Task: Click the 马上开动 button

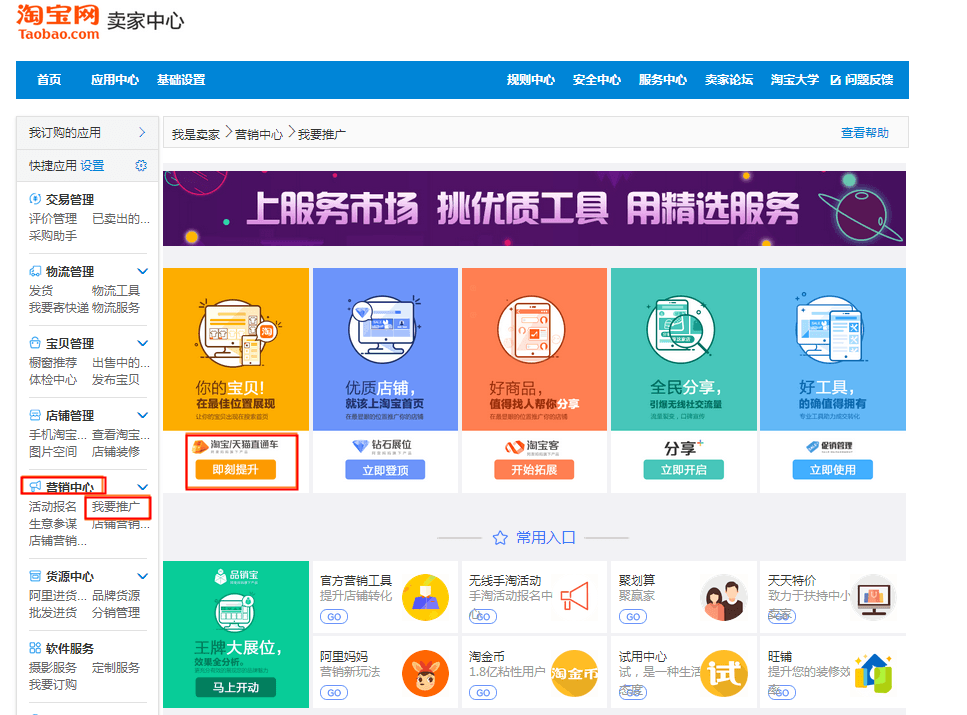Action: tap(236, 687)
